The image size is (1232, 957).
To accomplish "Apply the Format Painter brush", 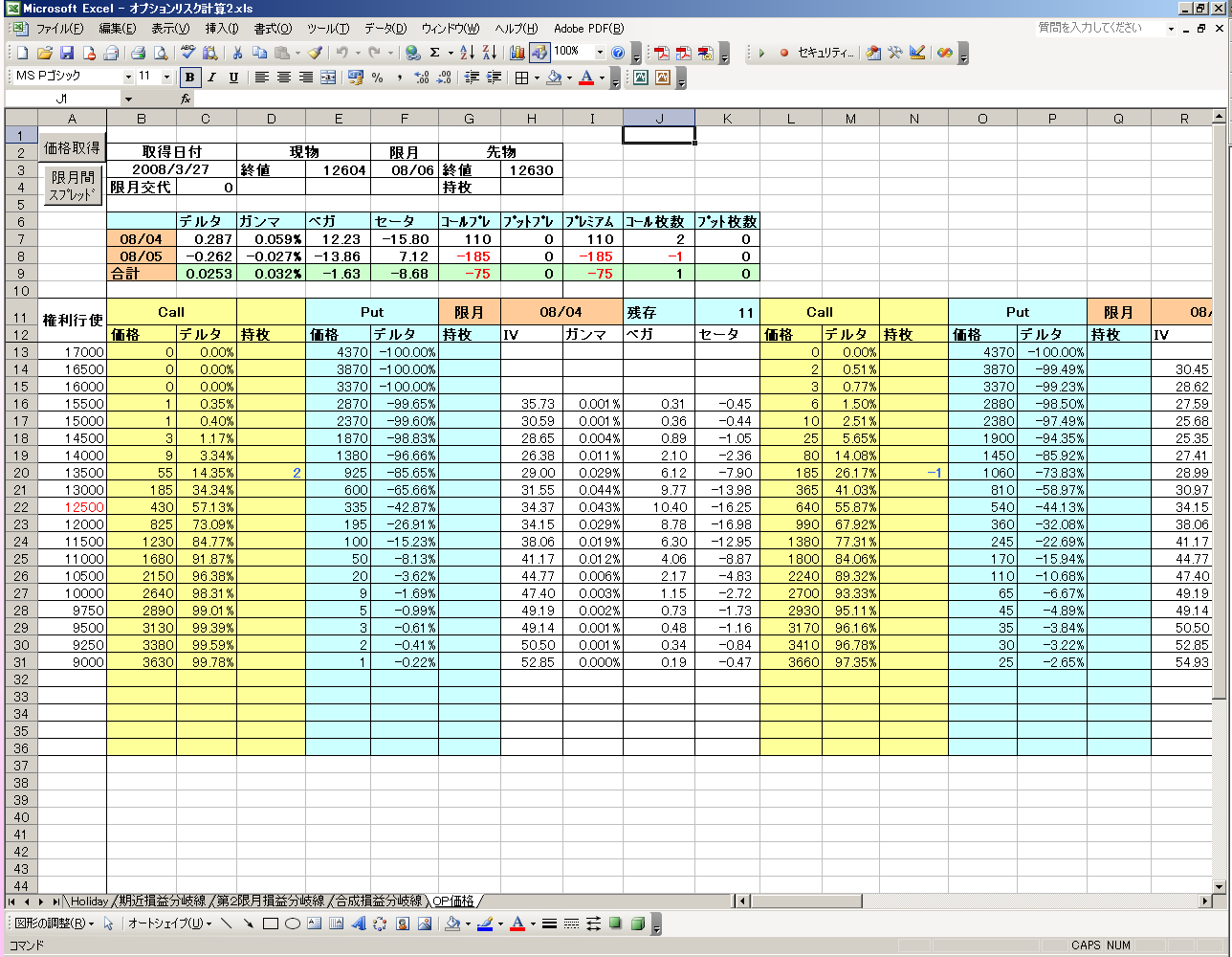I will 315,53.
